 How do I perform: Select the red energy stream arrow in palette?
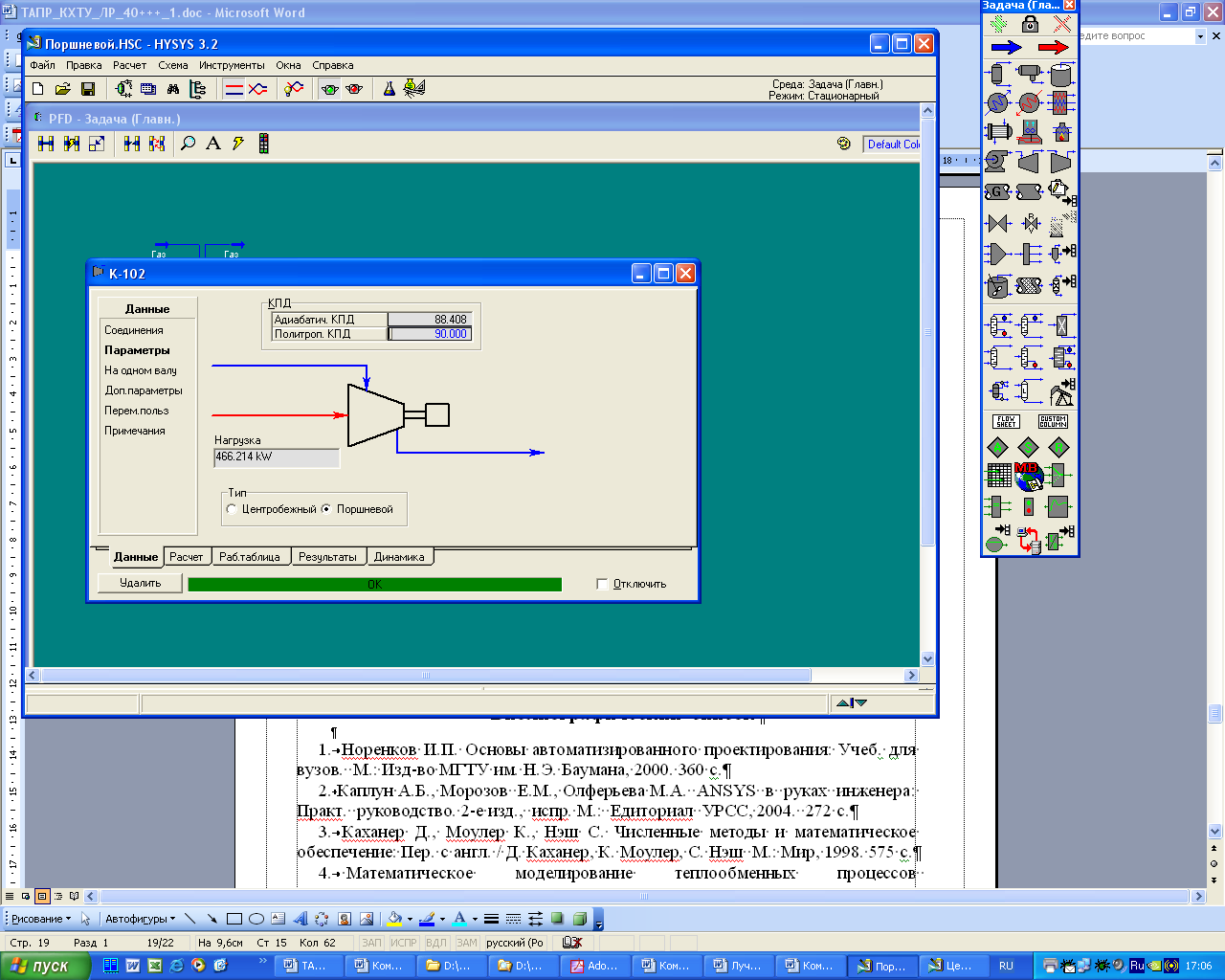tap(1053, 47)
